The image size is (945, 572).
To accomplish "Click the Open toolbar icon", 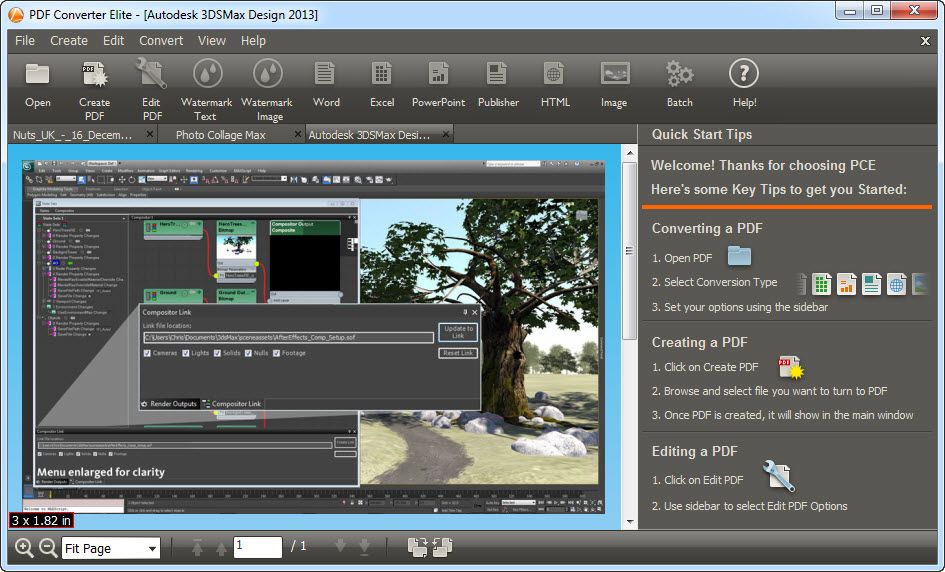I will 37,74.
